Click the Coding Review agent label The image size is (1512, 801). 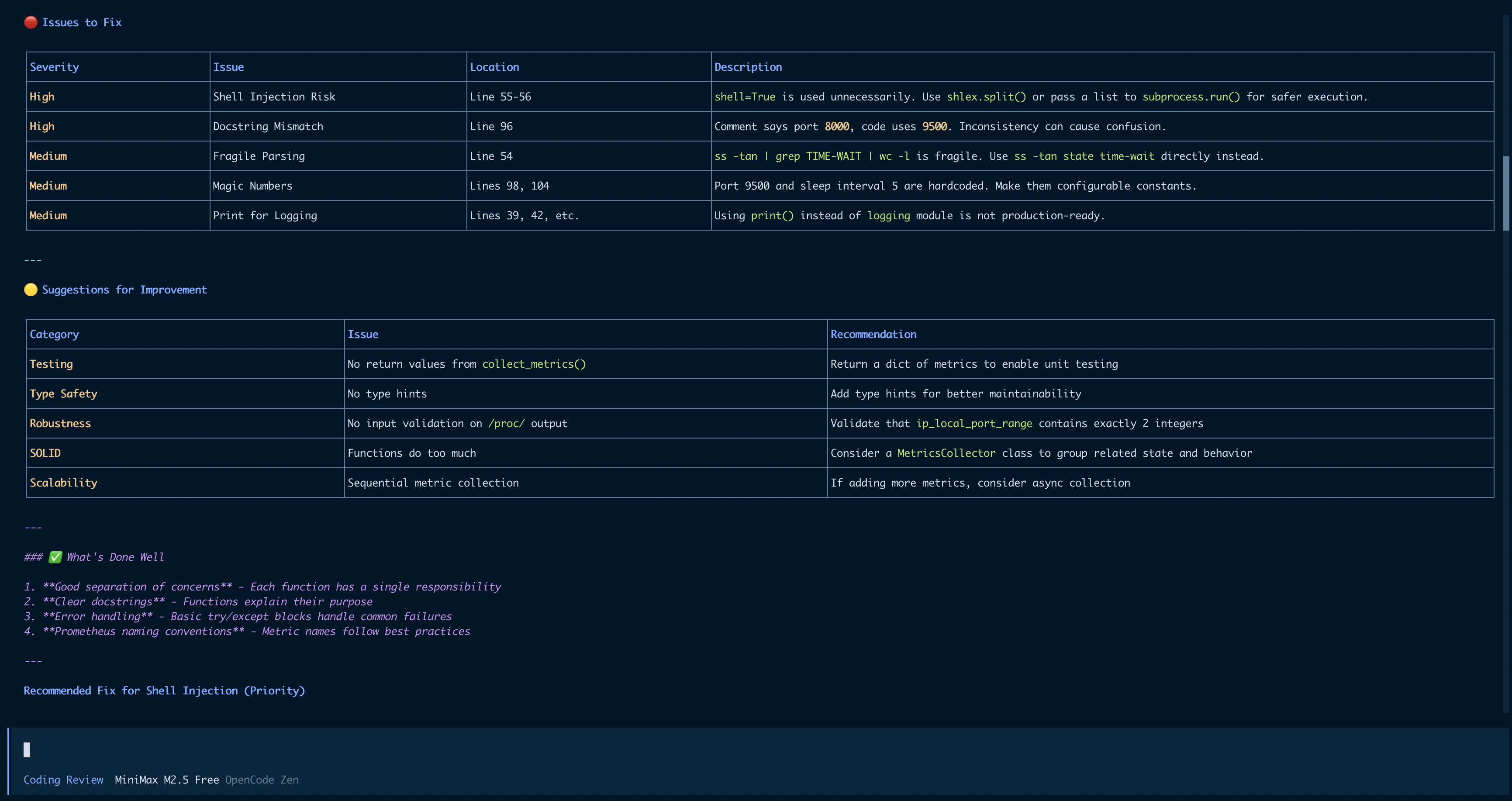63,779
